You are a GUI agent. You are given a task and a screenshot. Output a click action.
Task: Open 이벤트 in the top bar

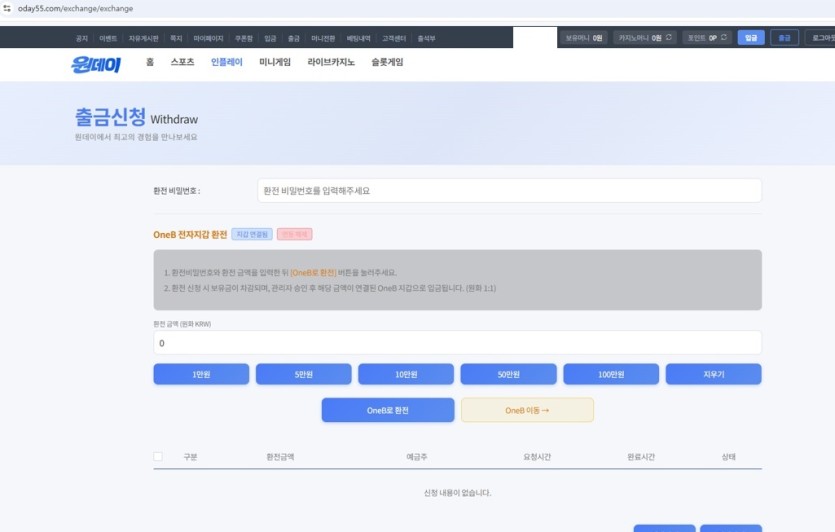coord(108,38)
